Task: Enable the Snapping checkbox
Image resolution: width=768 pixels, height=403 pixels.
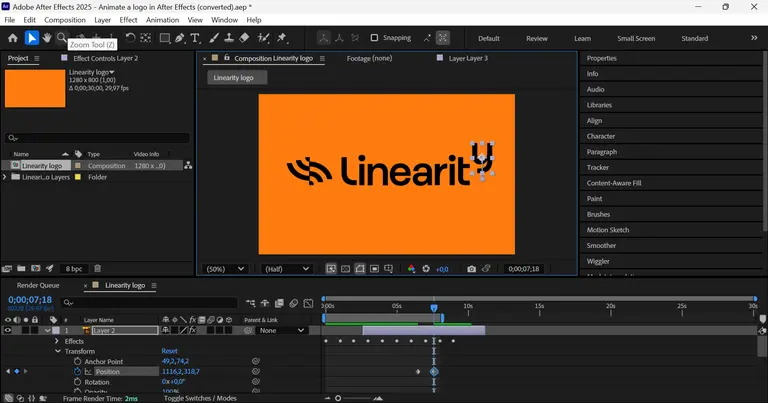Action: (x=374, y=38)
